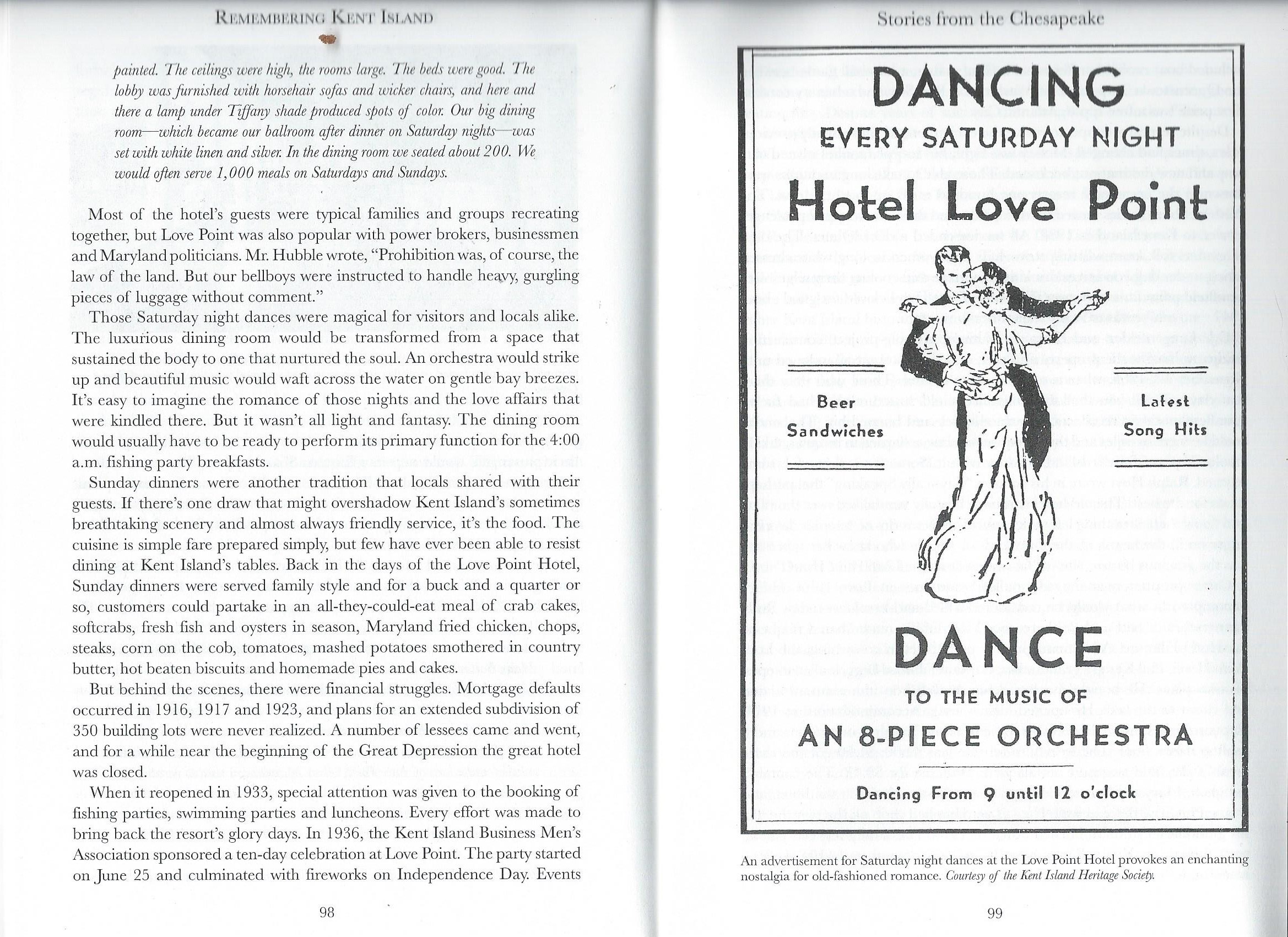The width and height of the screenshot is (1288, 937).
Task: Click paragraph starting 'Sunday dinners were'
Action: point(327,574)
